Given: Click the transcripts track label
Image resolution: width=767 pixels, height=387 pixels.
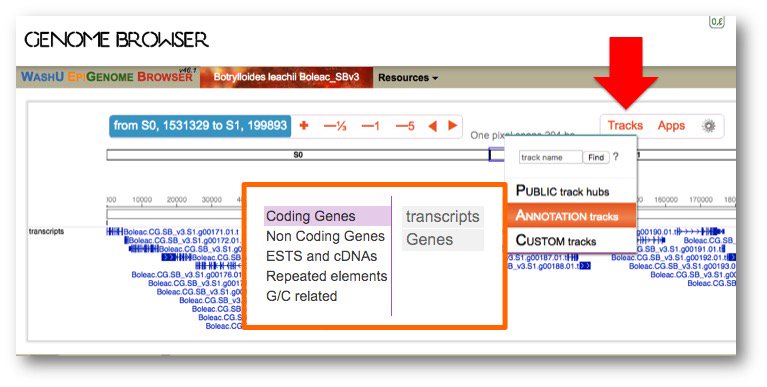Looking at the screenshot, I should (x=46, y=231).
